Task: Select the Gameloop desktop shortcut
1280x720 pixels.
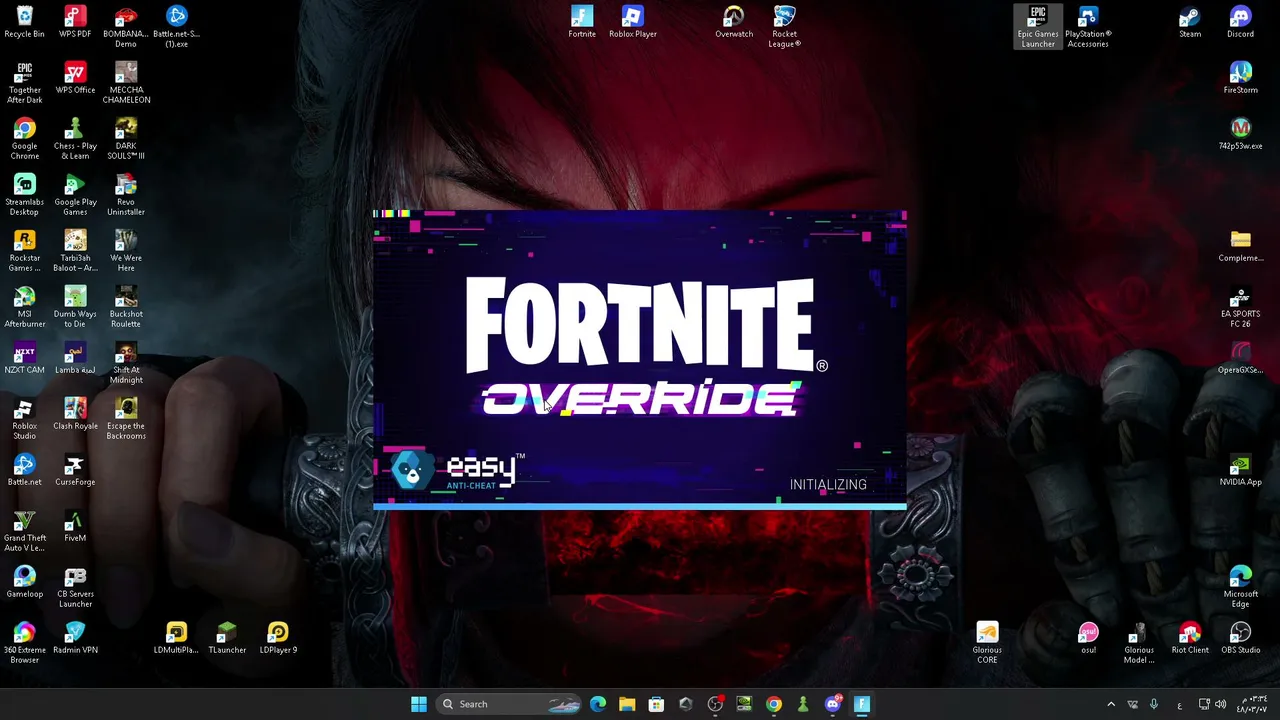Action: tap(24, 582)
